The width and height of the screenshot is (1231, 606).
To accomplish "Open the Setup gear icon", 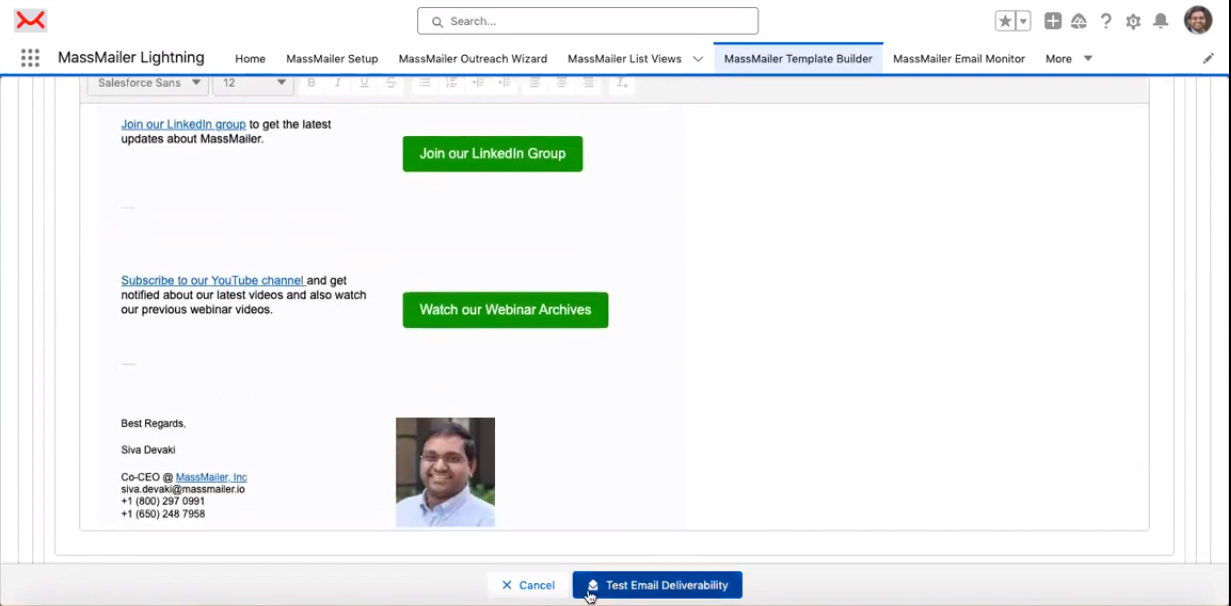I will (1133, 21).
